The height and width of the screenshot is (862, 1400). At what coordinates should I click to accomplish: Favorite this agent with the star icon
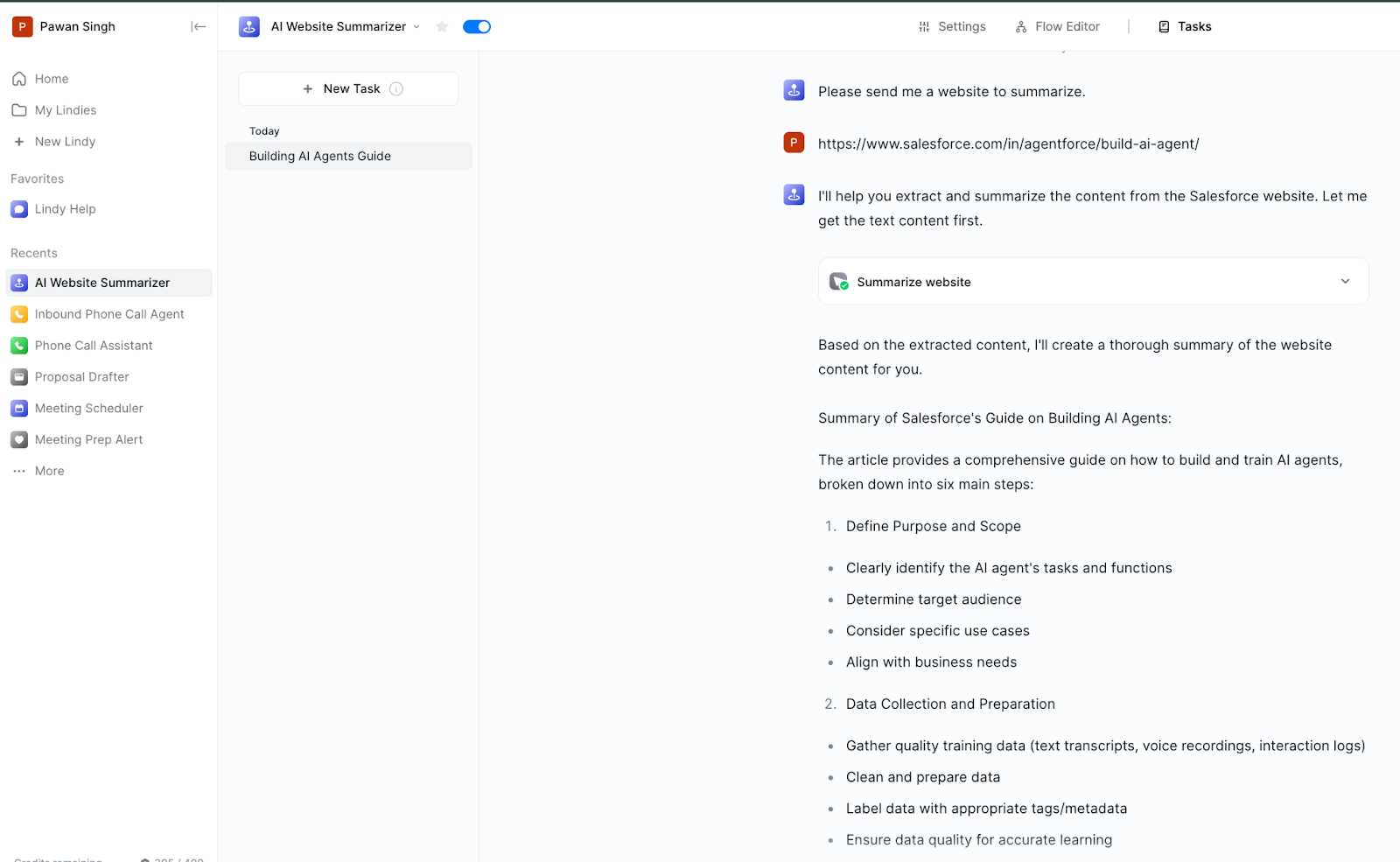442,26
